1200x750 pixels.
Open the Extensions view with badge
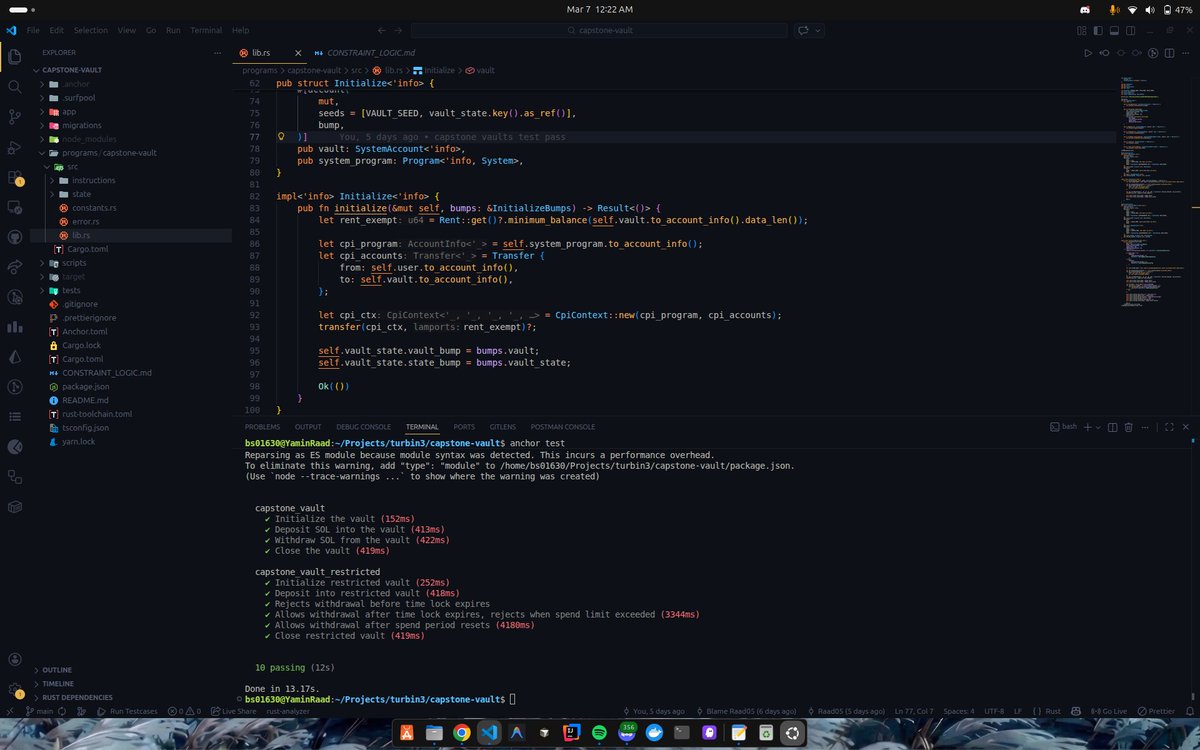[x=15, y=178]
